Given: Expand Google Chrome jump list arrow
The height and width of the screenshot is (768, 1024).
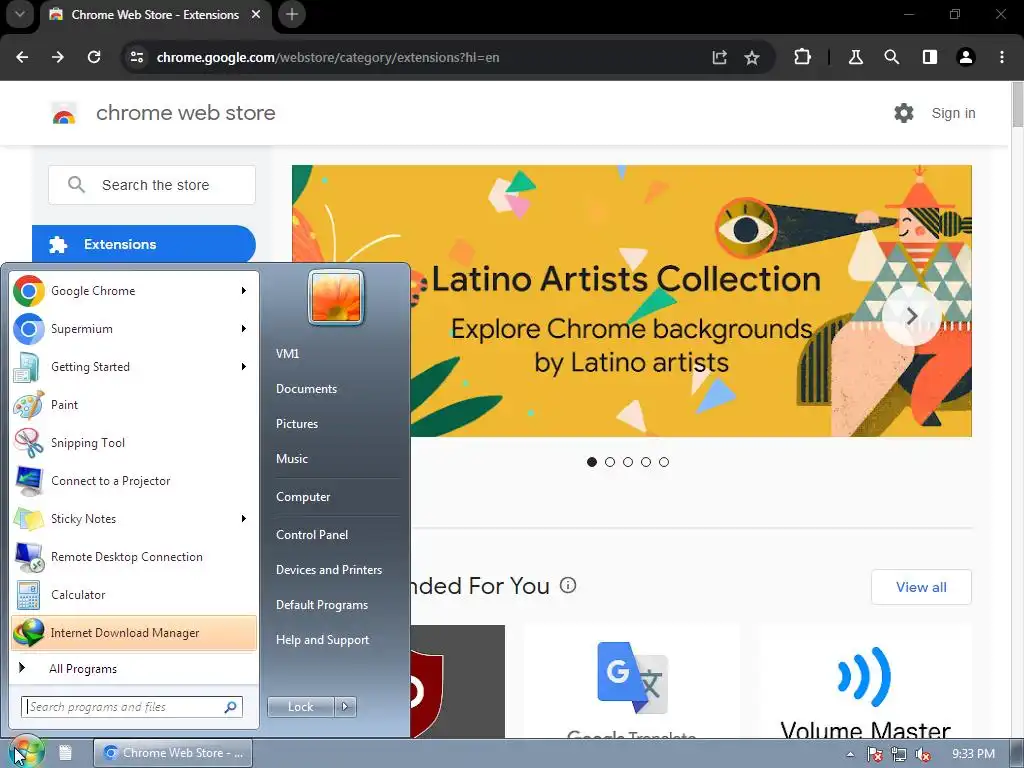Looking at the screenshot, I should tap(244, 291).
